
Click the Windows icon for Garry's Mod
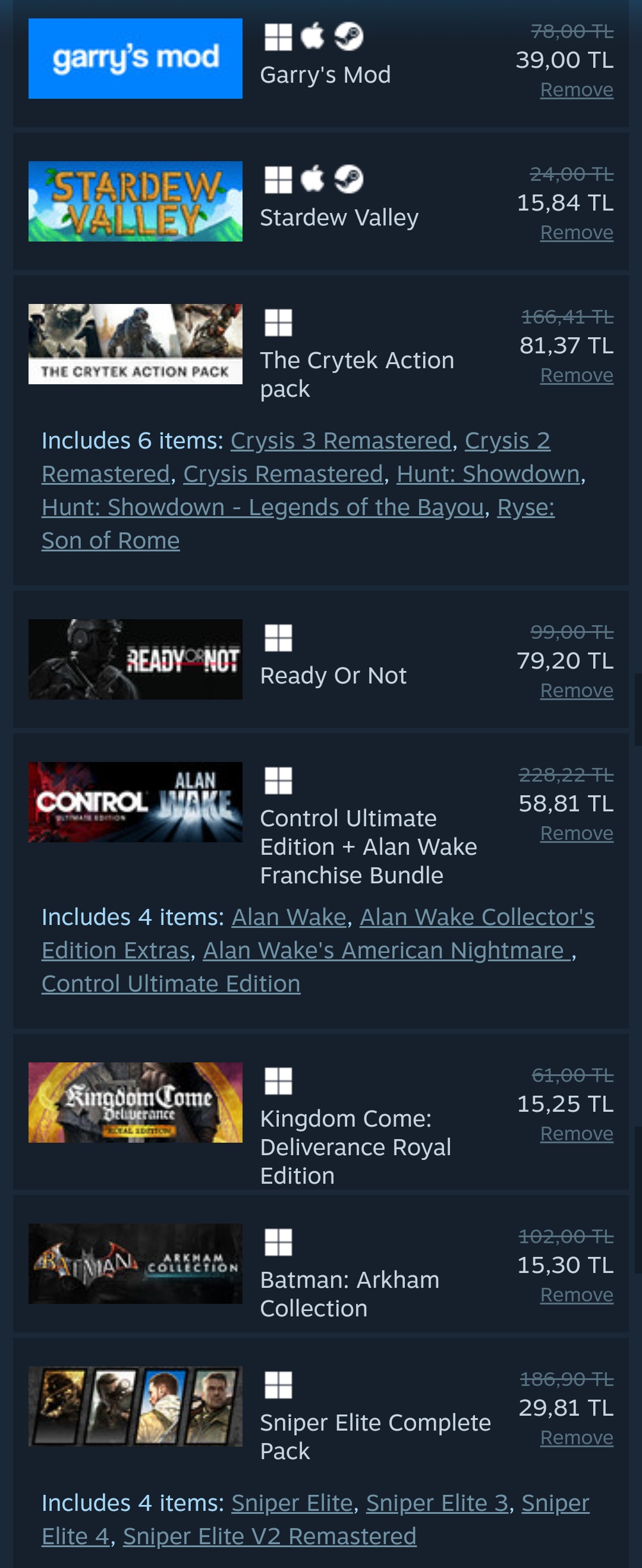point(278,36)
